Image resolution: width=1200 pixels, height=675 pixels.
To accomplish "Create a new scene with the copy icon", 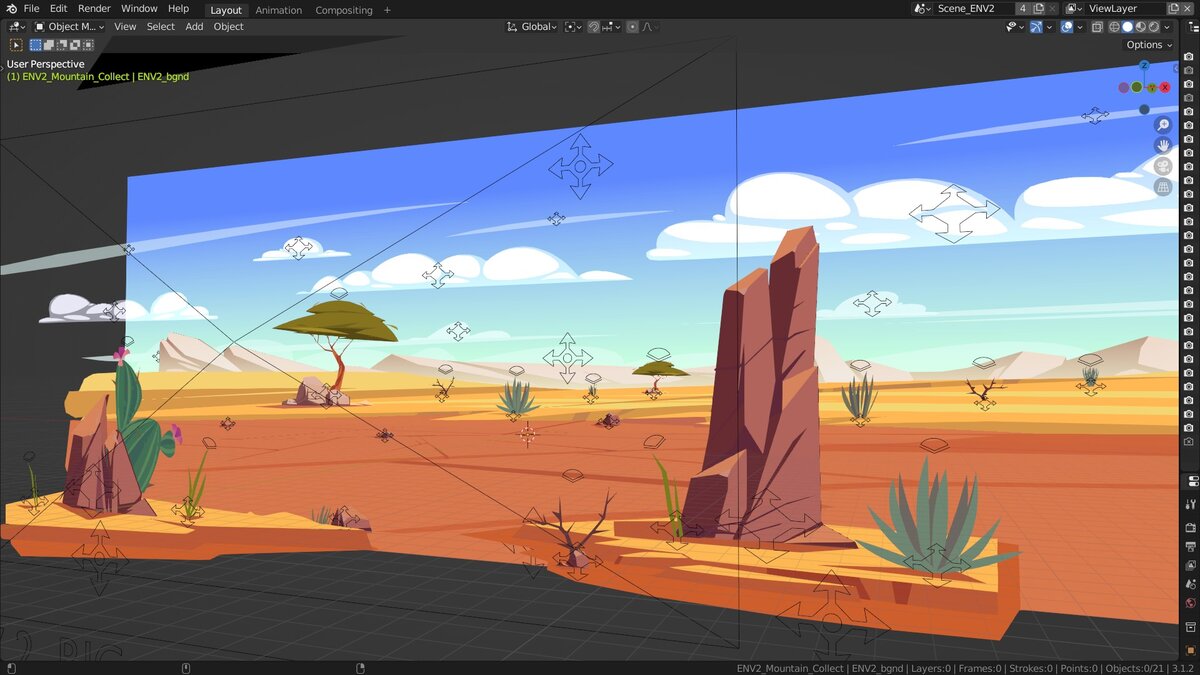I will click(1038, 9).
